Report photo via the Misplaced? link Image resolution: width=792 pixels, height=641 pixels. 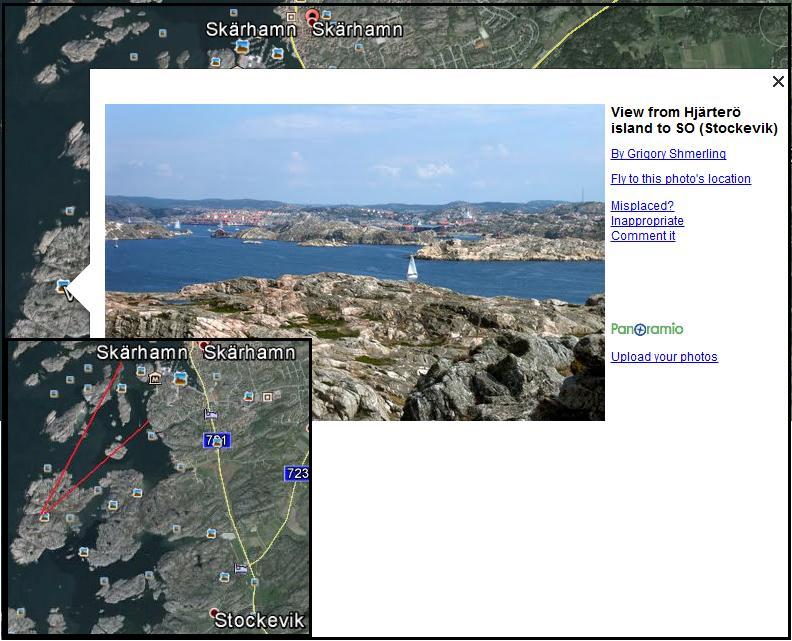pos(642,206)
